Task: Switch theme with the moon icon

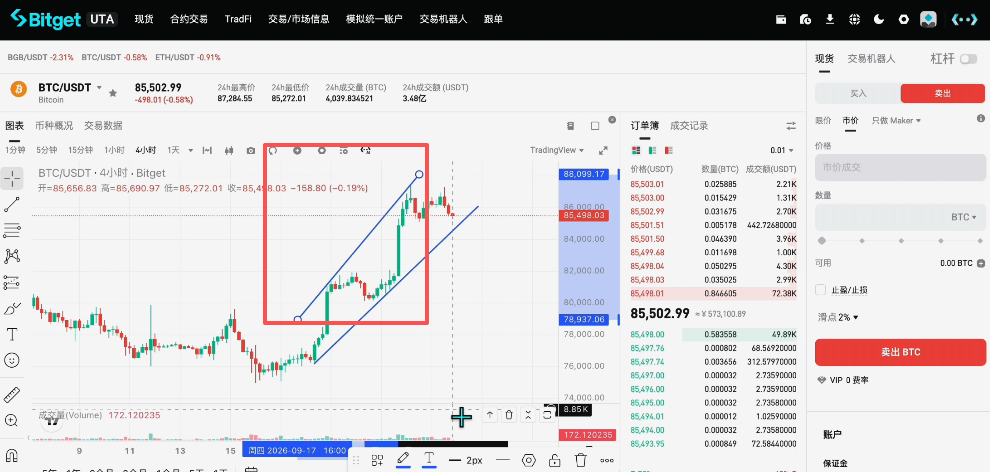Action: coord(879,20)
